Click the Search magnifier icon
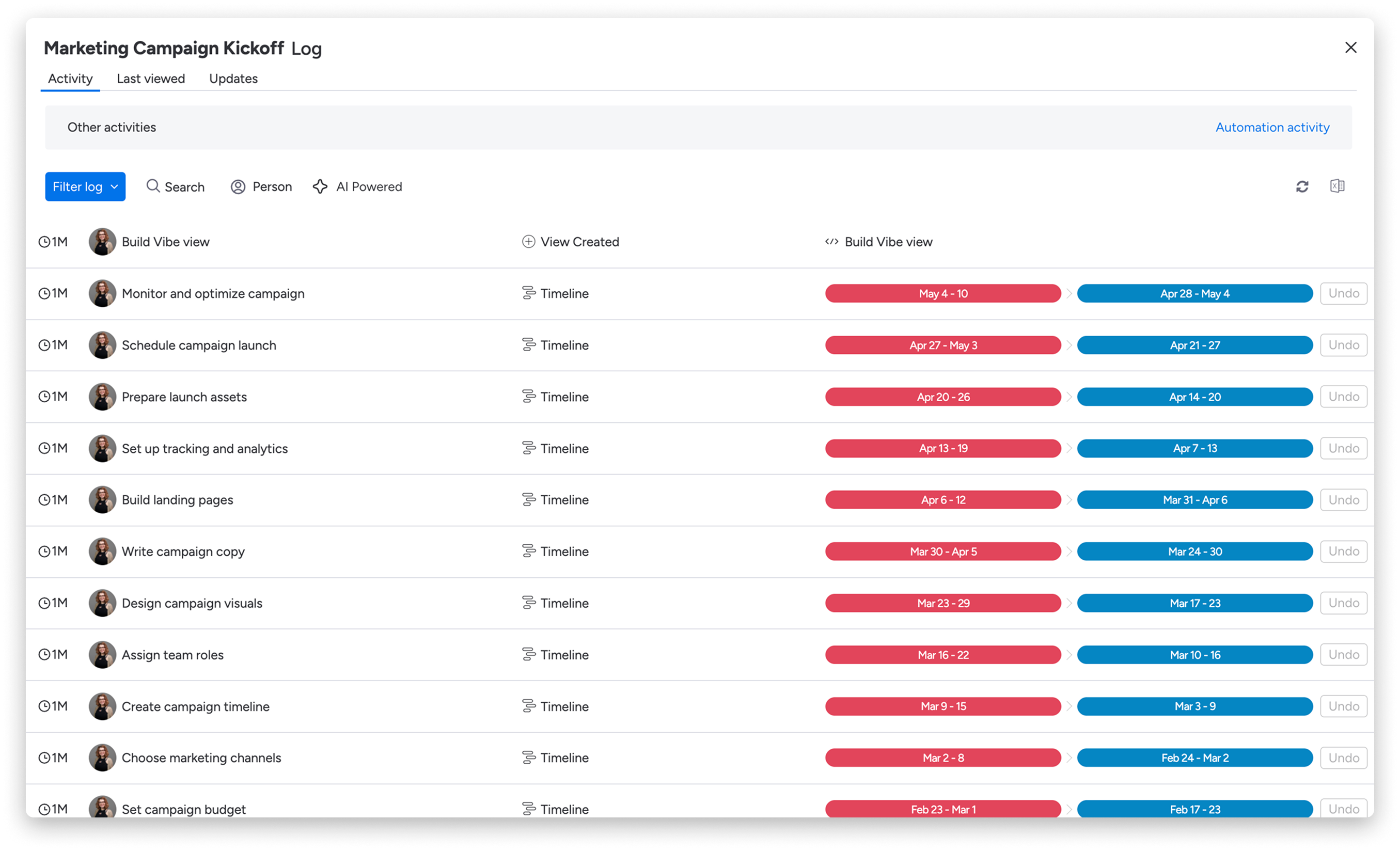The width and height of the screenshot is (1400, 851). [153, 186]
